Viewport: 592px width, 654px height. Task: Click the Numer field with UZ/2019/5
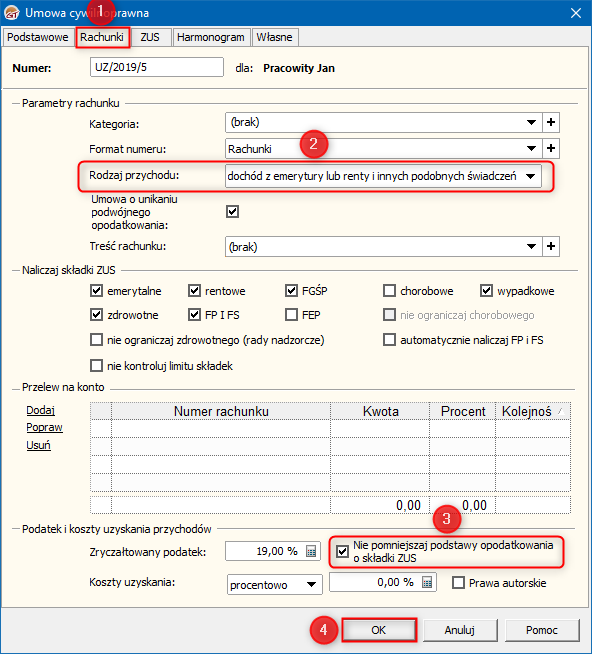pyautogui.click(x=157, y=67)
